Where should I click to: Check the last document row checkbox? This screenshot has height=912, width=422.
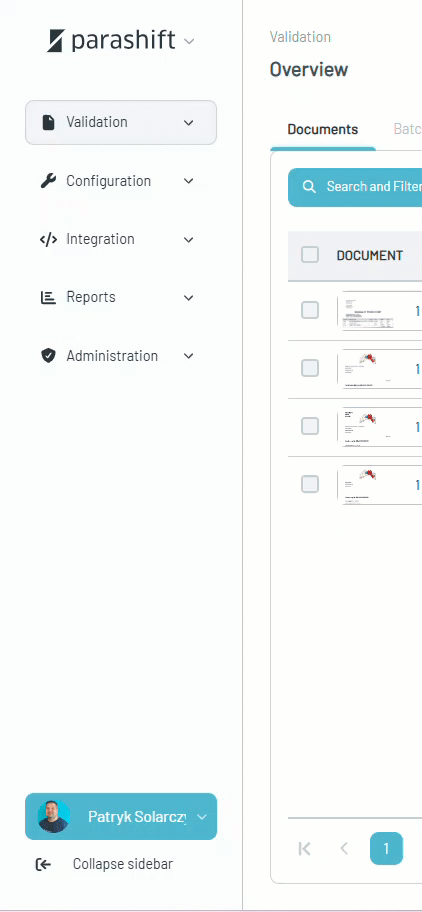(x=310, y=484)
